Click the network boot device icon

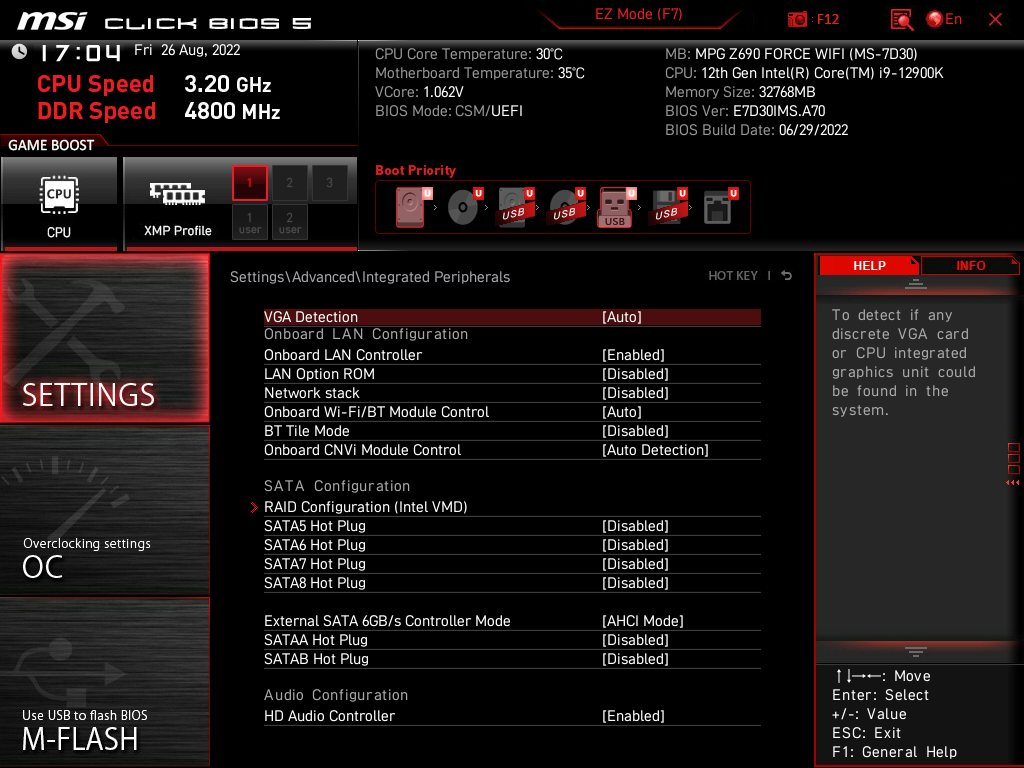719,207
